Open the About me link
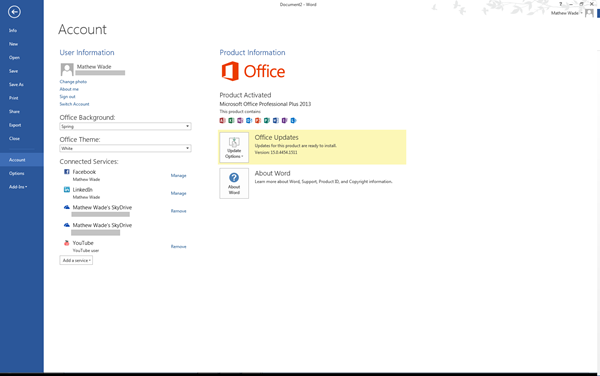The height and width of the screenshot is (376, 600). [x=69, y=89]
